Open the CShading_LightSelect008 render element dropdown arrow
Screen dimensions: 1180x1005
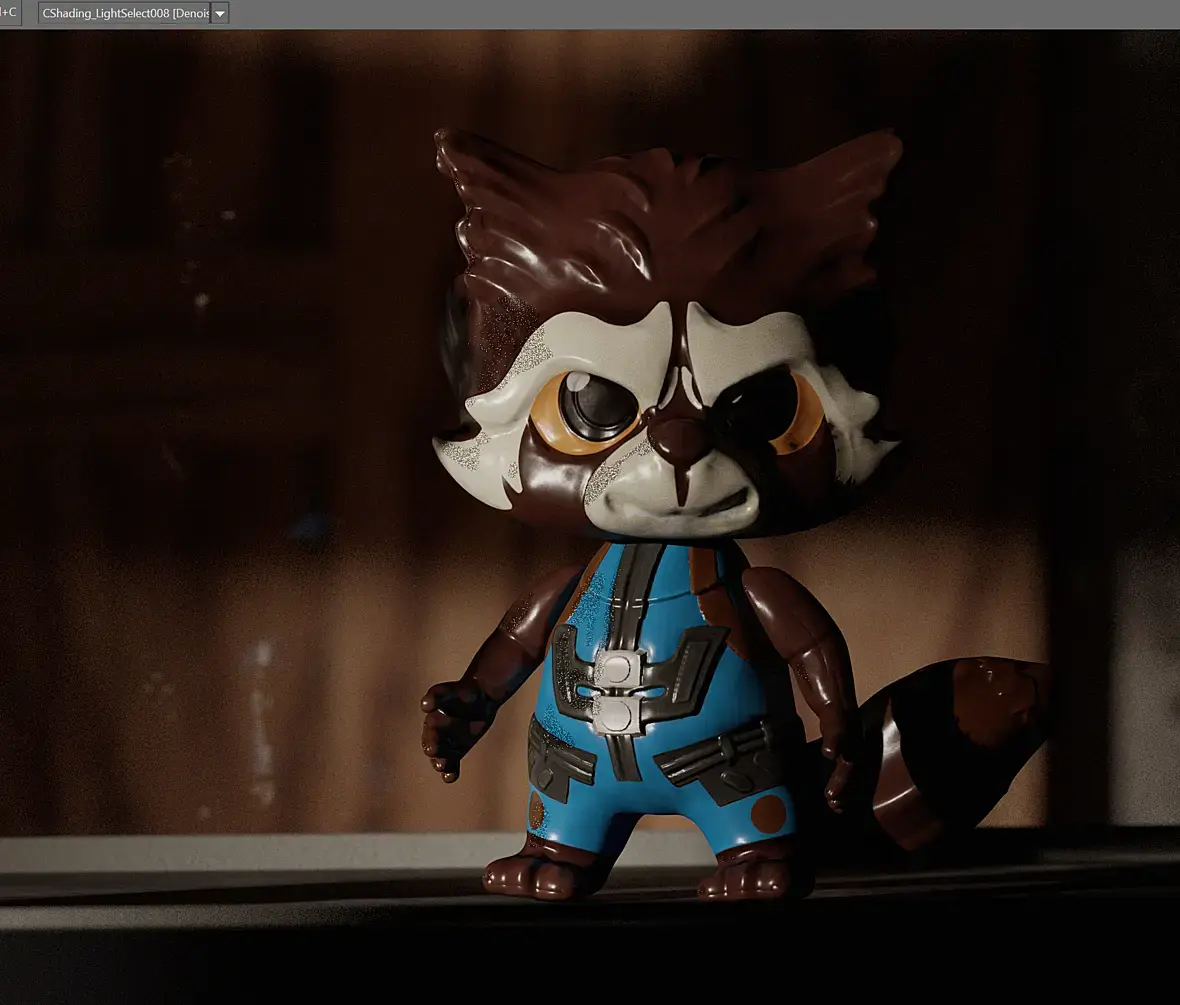(220, 14)
